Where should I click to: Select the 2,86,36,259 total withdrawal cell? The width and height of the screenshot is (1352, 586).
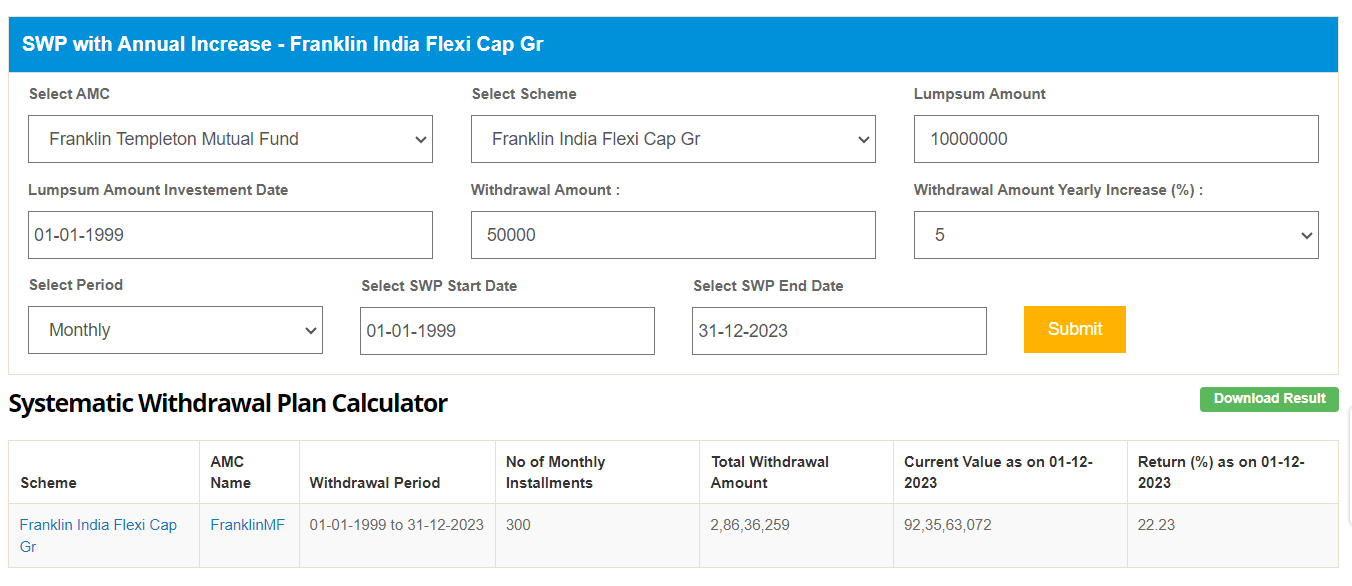pos(750,525)
